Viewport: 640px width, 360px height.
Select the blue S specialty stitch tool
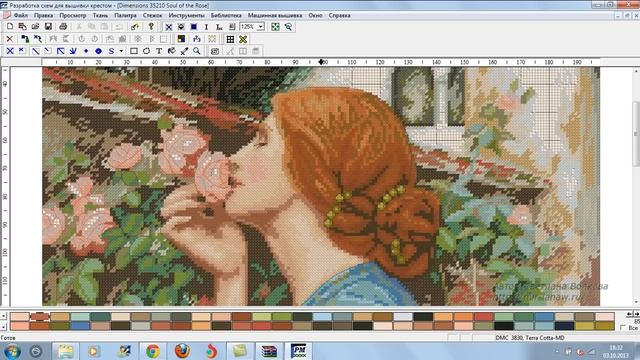click(111, 51)
